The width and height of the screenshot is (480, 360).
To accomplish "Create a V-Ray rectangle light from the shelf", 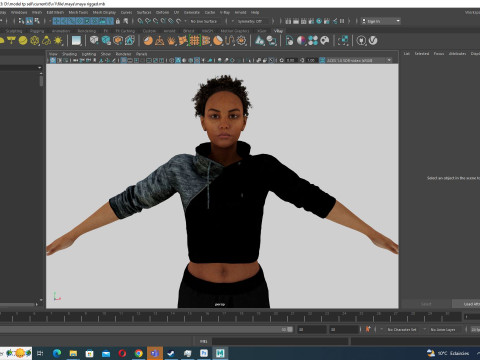I will (11, 41).
